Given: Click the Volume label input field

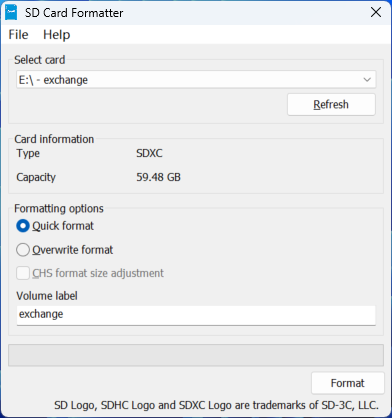Looking at the screenshot, I should coord(196,315).
